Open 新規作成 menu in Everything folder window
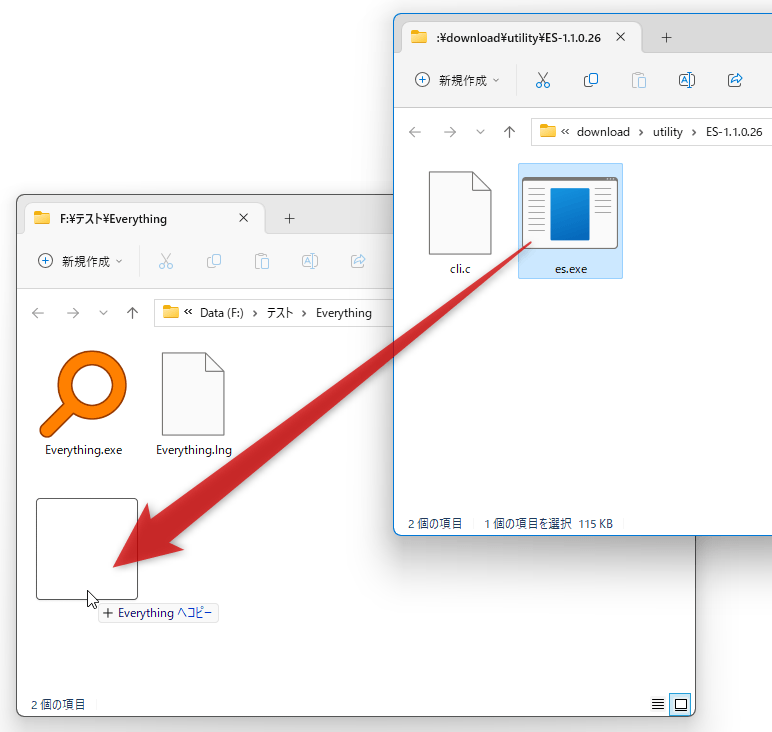The image size is (772, 732). tap(80, 261)
